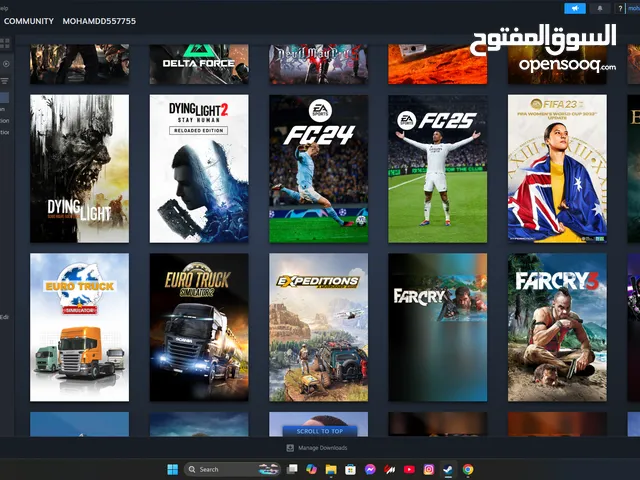This screenshot has height=480, width=640.
Task: Open the Dying Light game cover
Action: pyautogui.click(x=80, y=169)
